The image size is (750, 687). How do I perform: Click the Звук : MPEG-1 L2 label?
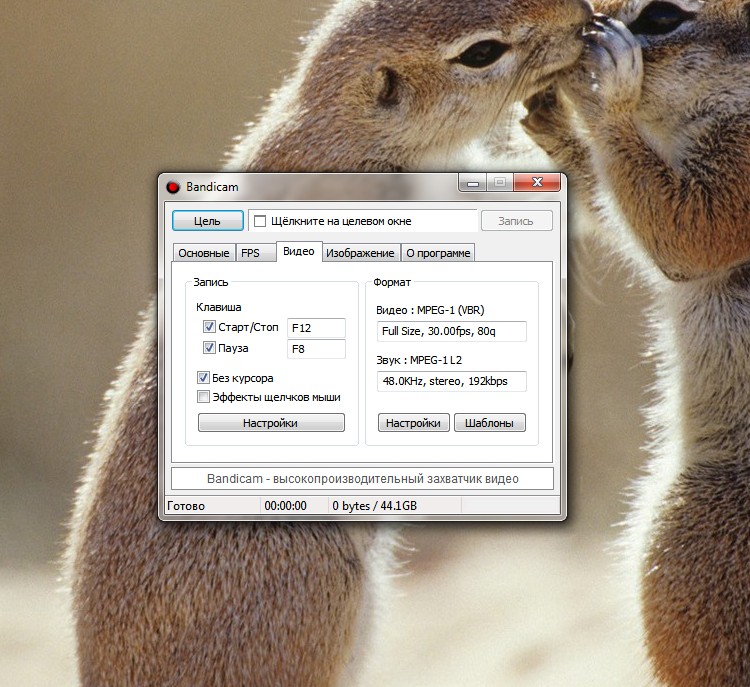tap(419, 360)
